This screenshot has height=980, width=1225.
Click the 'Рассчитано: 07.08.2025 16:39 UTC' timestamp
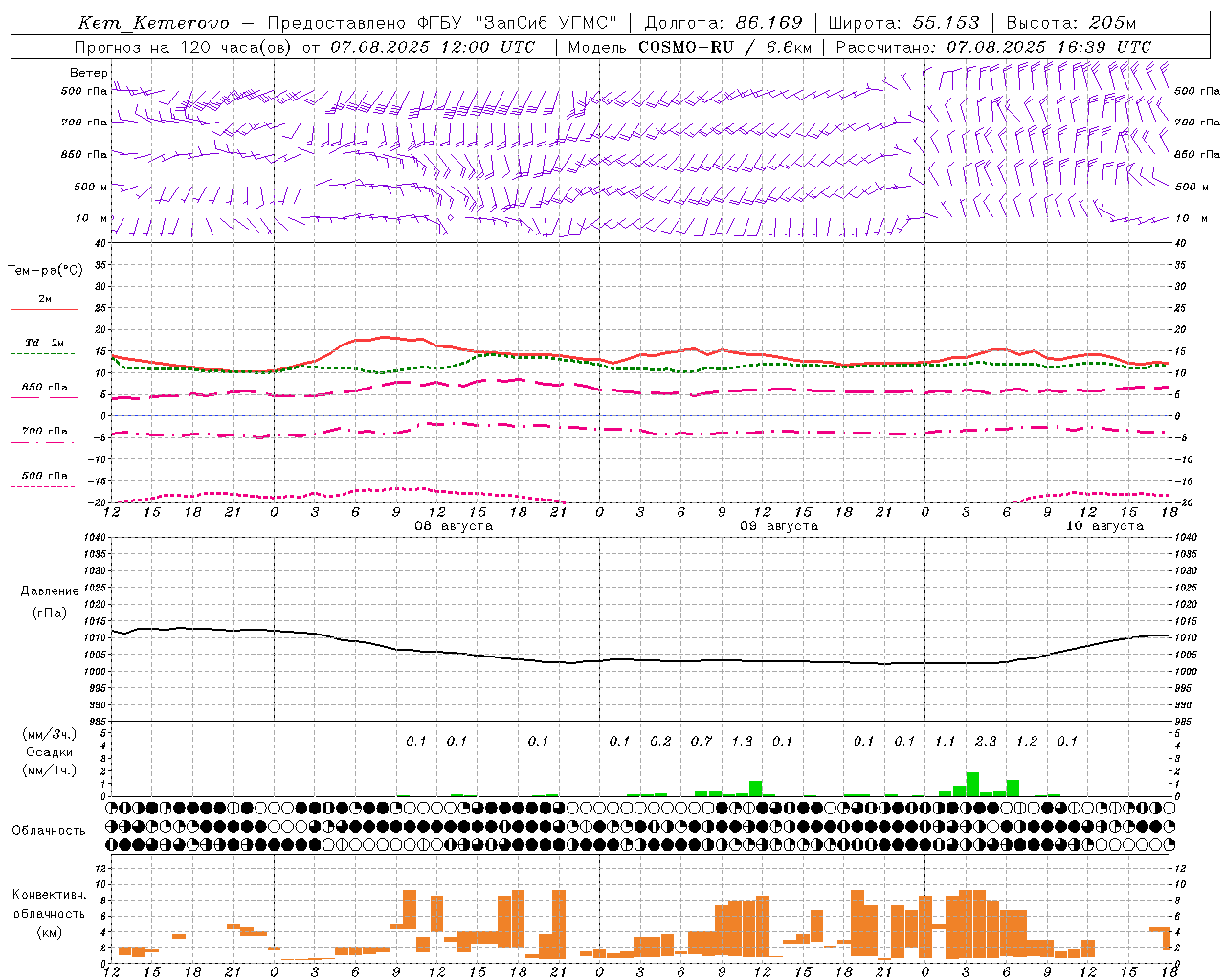[993, 47]
